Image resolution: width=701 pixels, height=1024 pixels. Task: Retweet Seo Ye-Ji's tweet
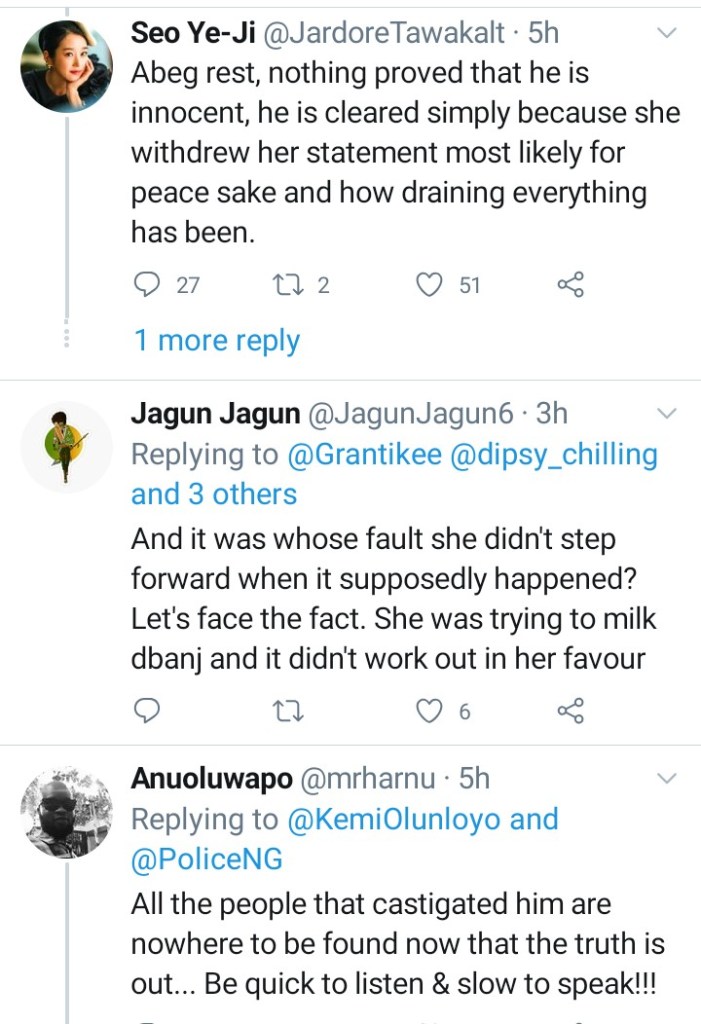286,285
